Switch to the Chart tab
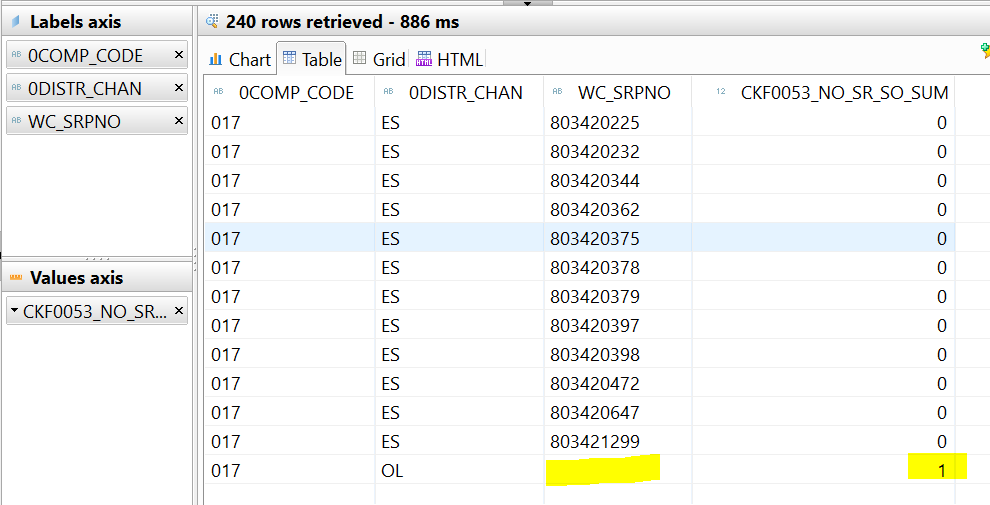The height and width of the screenshot is (505, 990). (239, 60)
